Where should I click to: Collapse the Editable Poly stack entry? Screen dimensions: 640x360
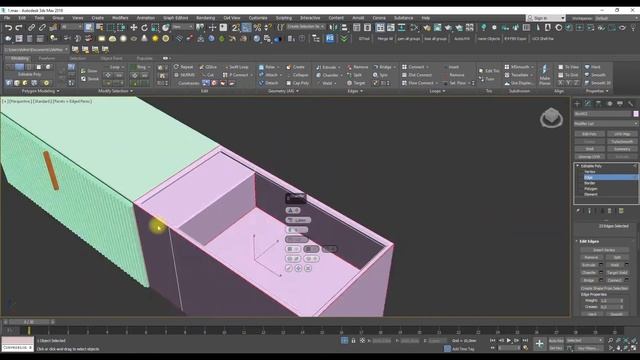point(578,166)
